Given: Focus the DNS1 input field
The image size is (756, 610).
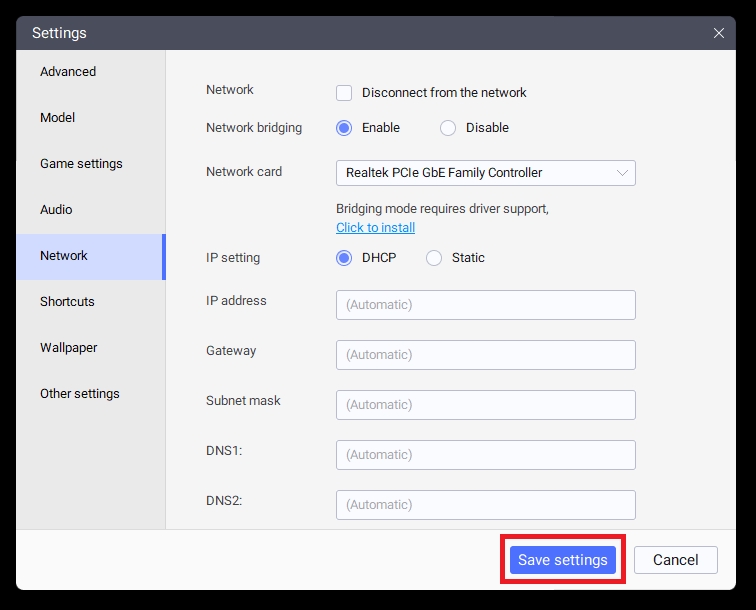Looking at the screenshot, I should point(485,455).
